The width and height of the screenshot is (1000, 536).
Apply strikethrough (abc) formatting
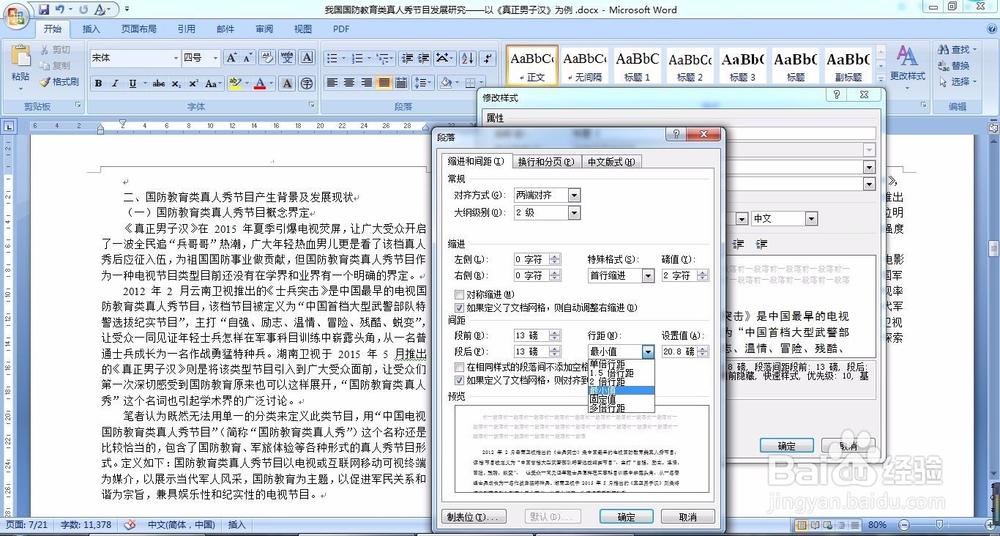click(159, 84)
